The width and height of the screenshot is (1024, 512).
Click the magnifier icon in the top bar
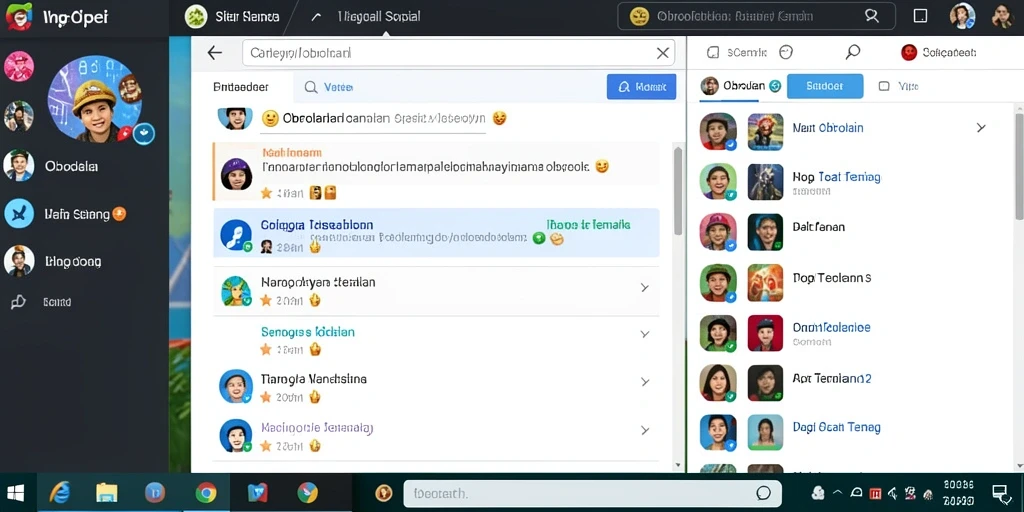click(872, 16)
